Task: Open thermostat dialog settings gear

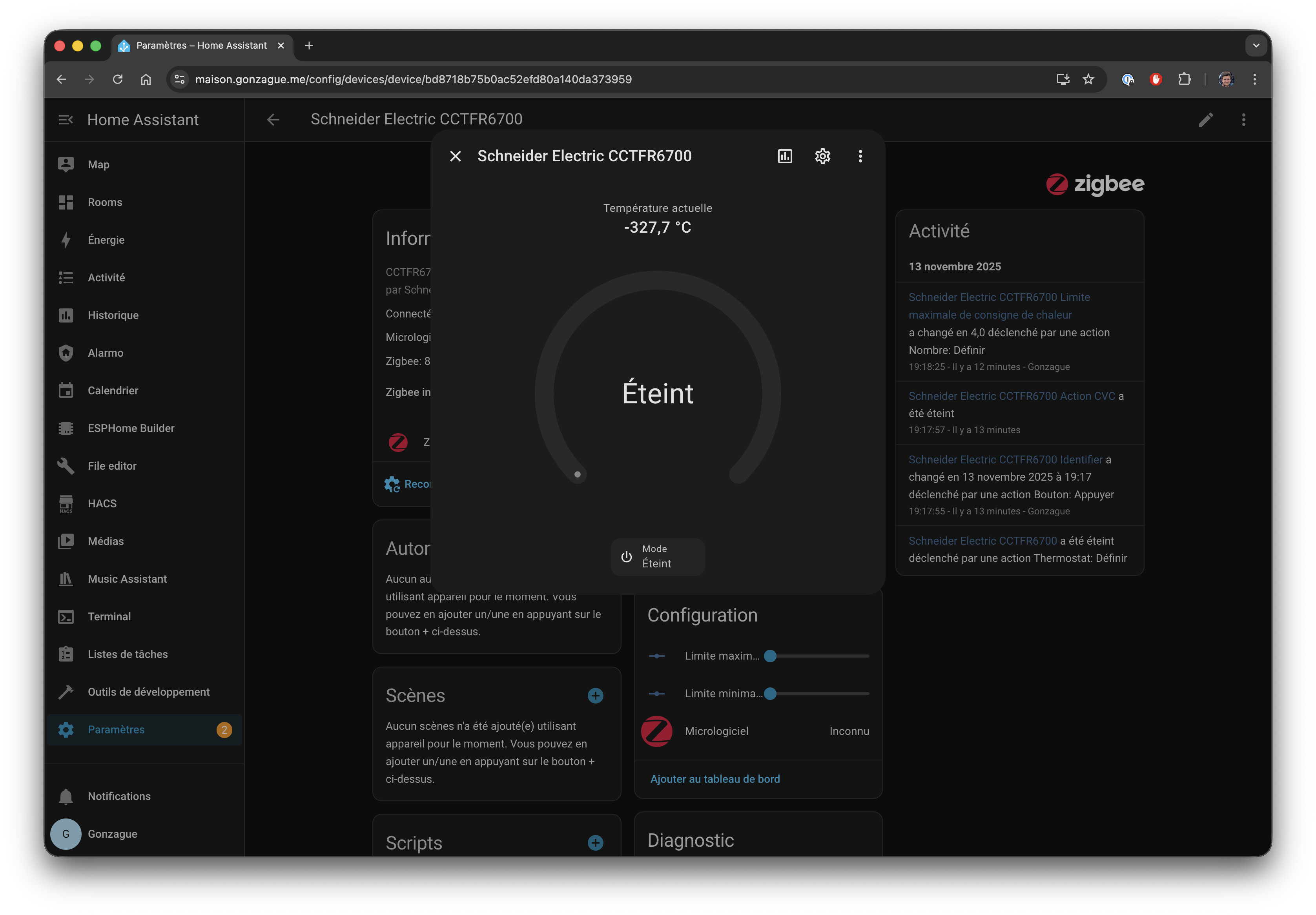Action: (x=822, y=156)
